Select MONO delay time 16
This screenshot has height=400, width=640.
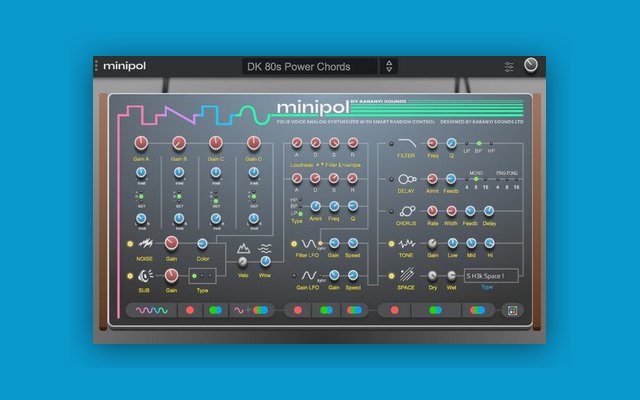coord(485,179)
